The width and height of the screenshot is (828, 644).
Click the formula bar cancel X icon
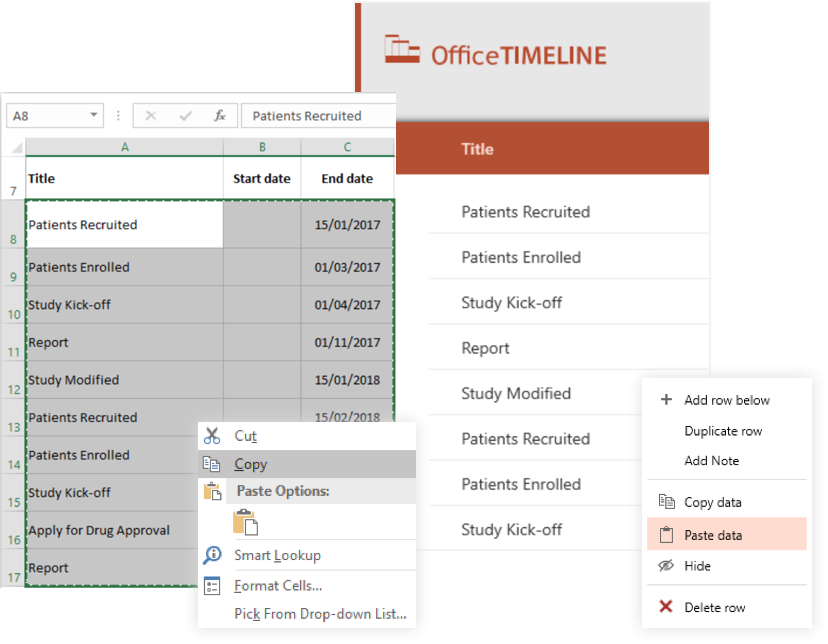(x=150, y=116)
